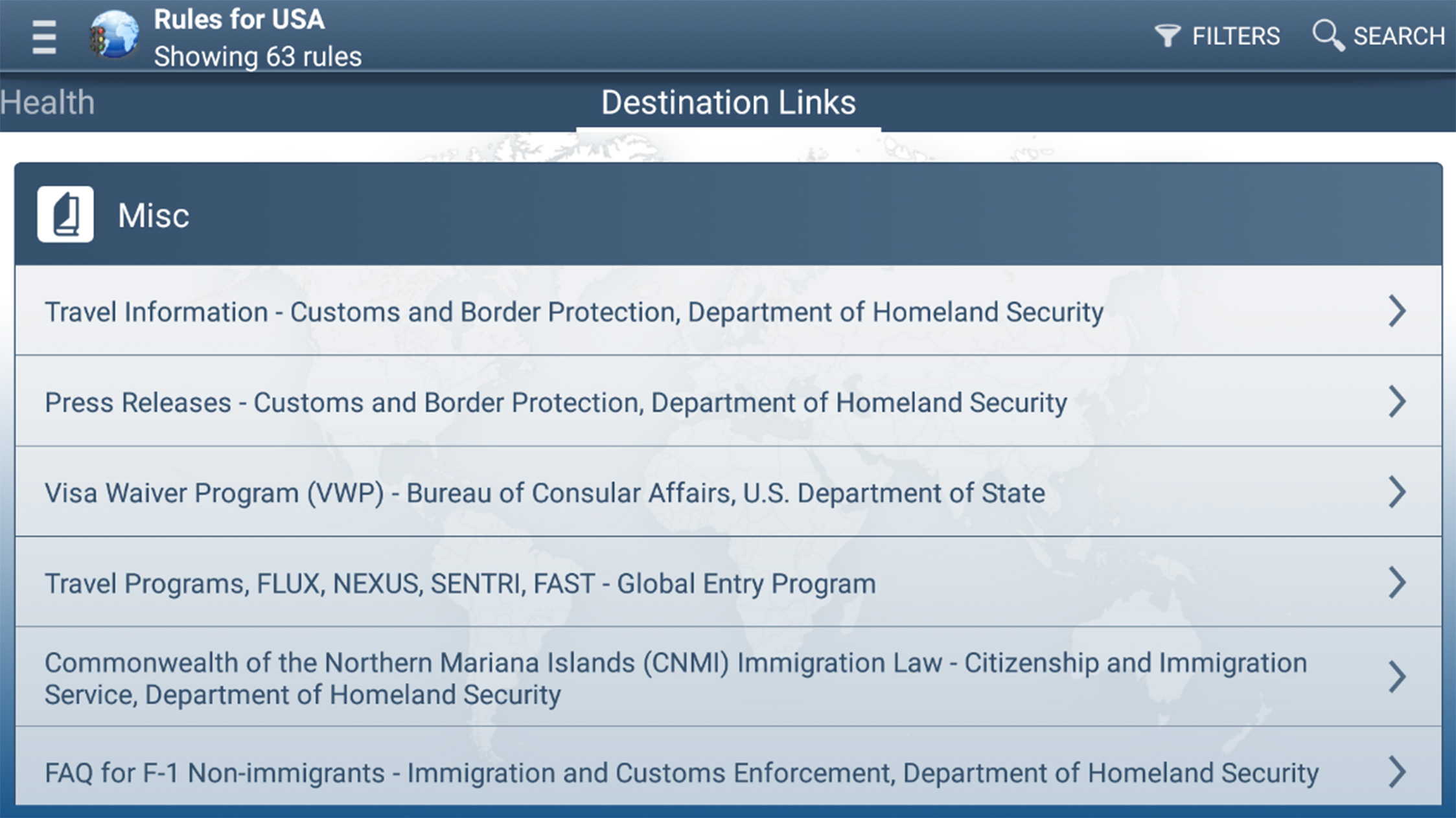Expand Press Releases row chevron
Image resolution: width=1456 pixels, height=818 pixels.
click(x=1397, y=402)
